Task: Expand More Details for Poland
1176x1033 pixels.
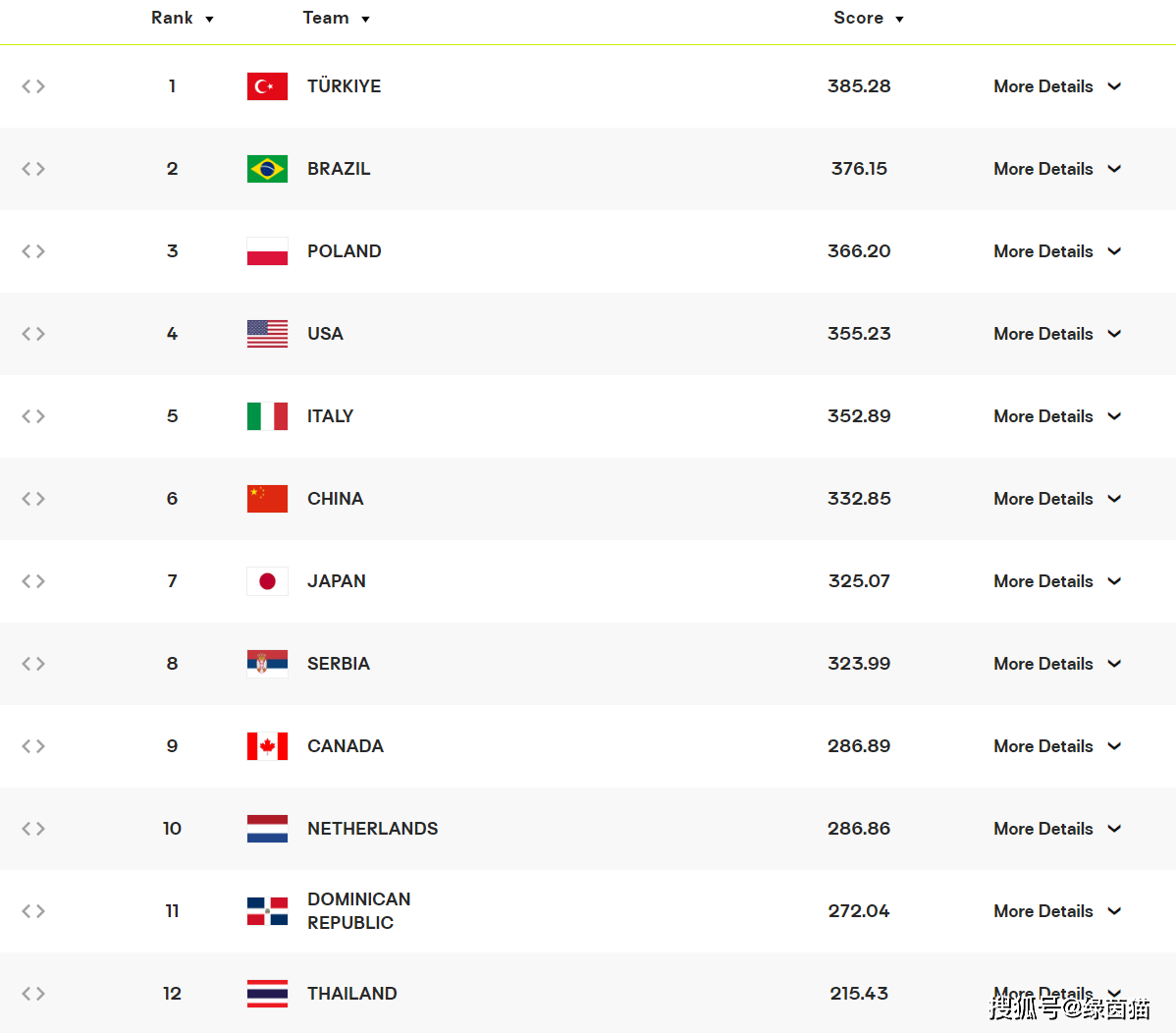Action: tap(1057, 251)
